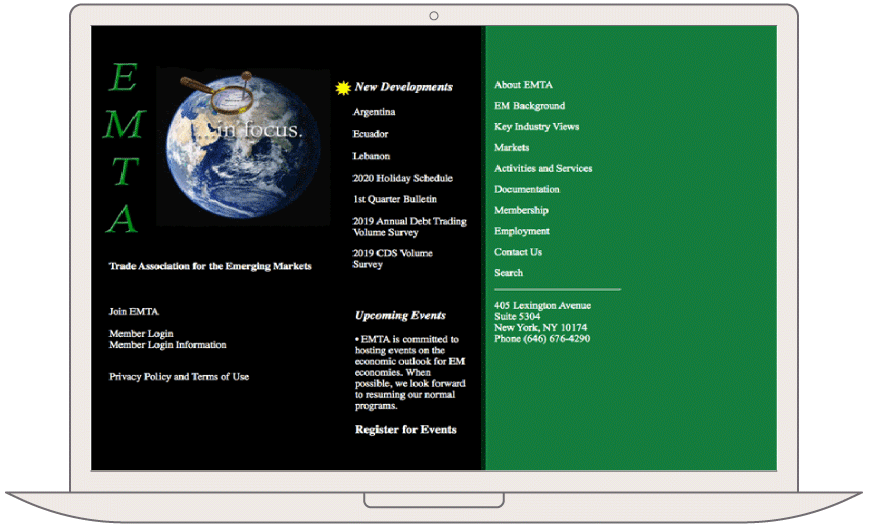Click the 'New York, NY 10174' line

pos(540,328)
